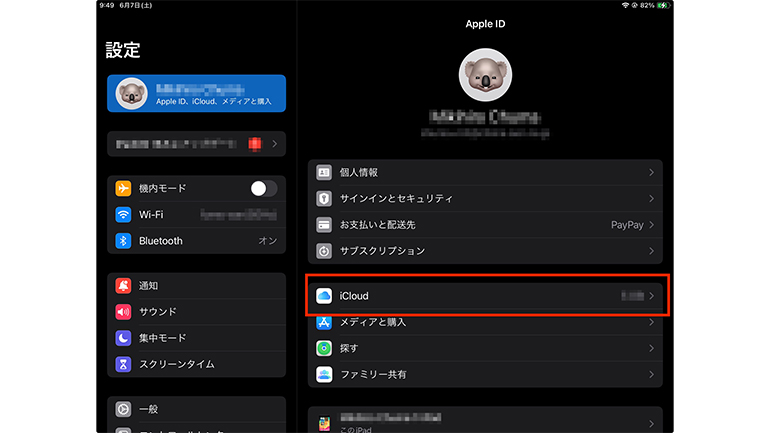Tap the お支払いと配送先 card icon
The image size is (770, 433).
[x=324, y=225]
